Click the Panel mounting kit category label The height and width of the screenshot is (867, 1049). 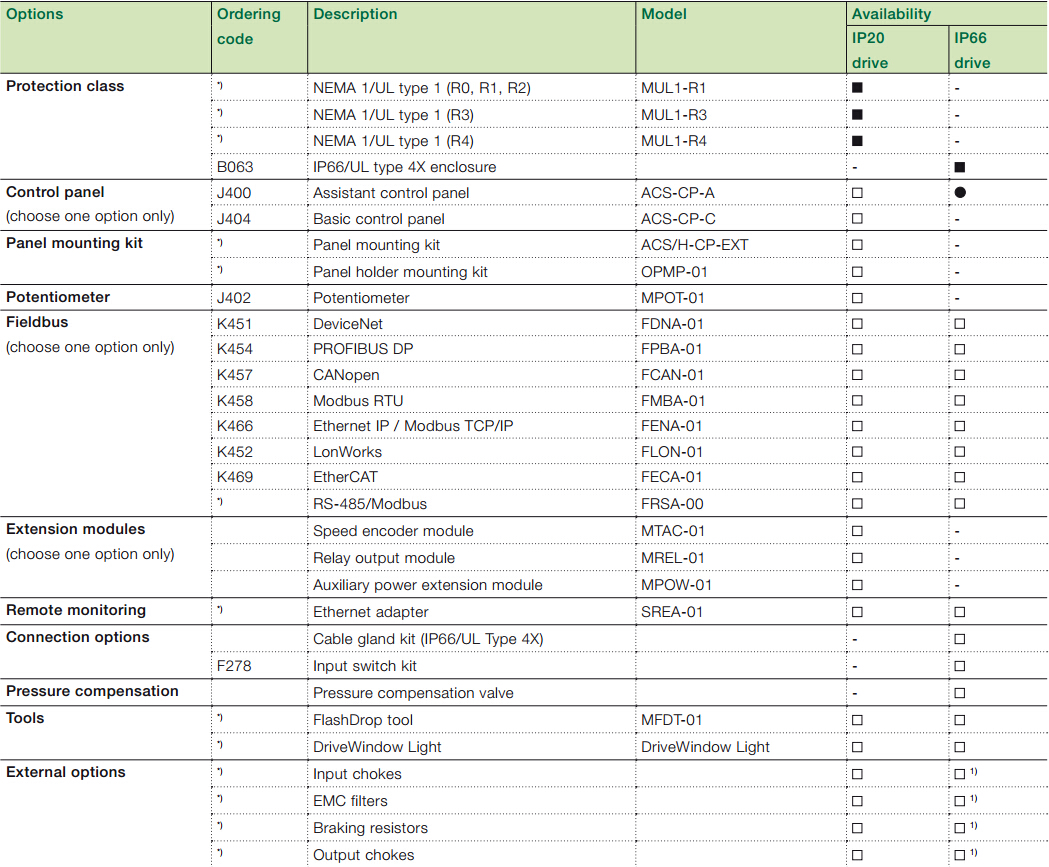pos(74,244)
